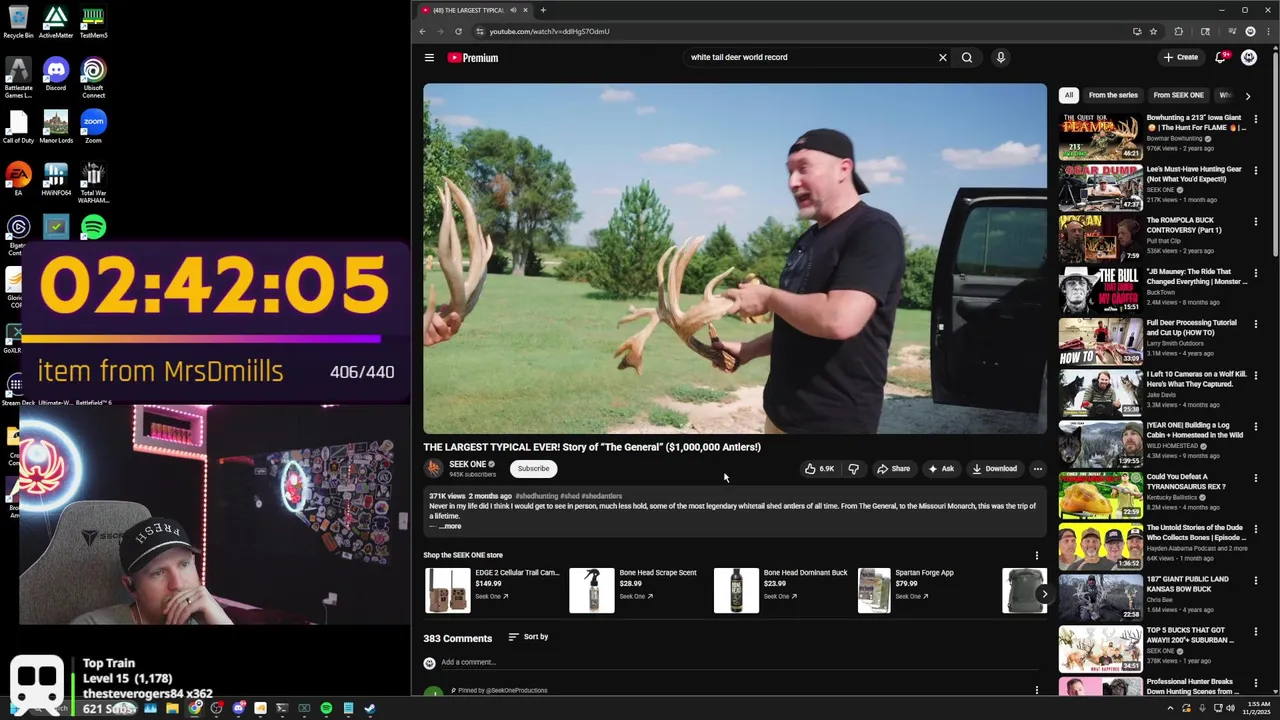This screenshot has width=1280, height=720.
Task: Open options for 187" GIANT PUBLIC LAND video
Action: 1256,579
